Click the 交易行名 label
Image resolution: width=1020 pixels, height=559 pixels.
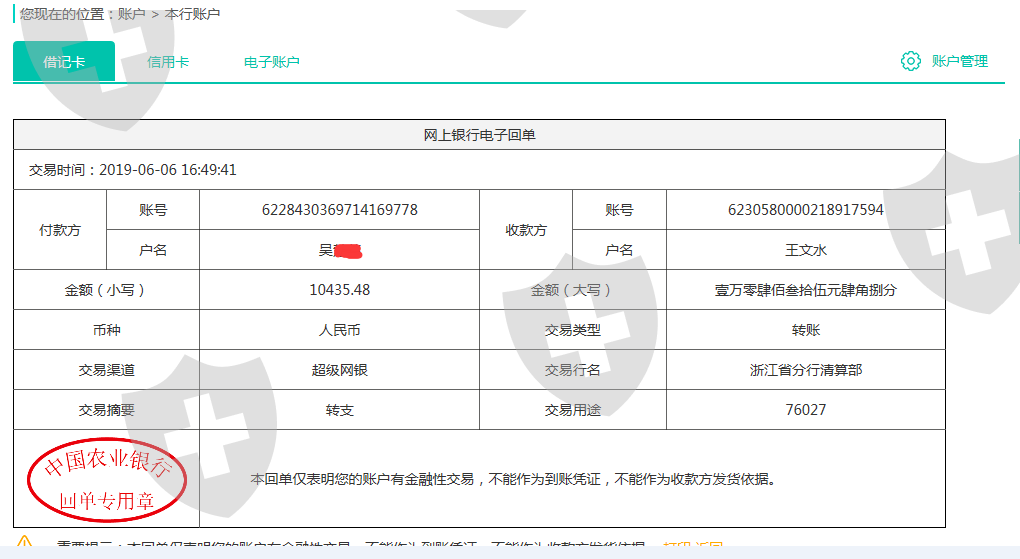tap(572, 370)
